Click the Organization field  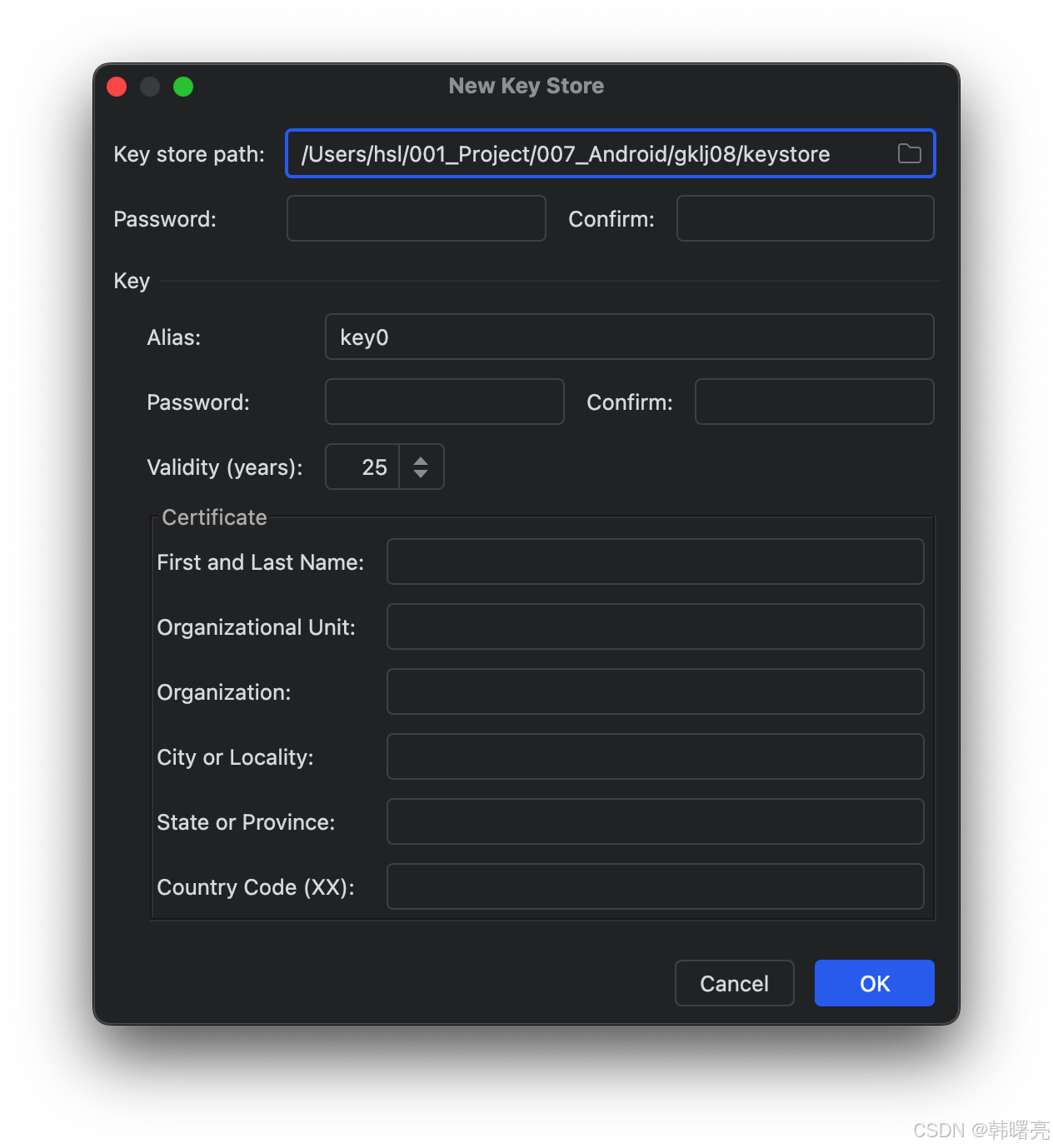pyautogui.click(x=655, y=691)
